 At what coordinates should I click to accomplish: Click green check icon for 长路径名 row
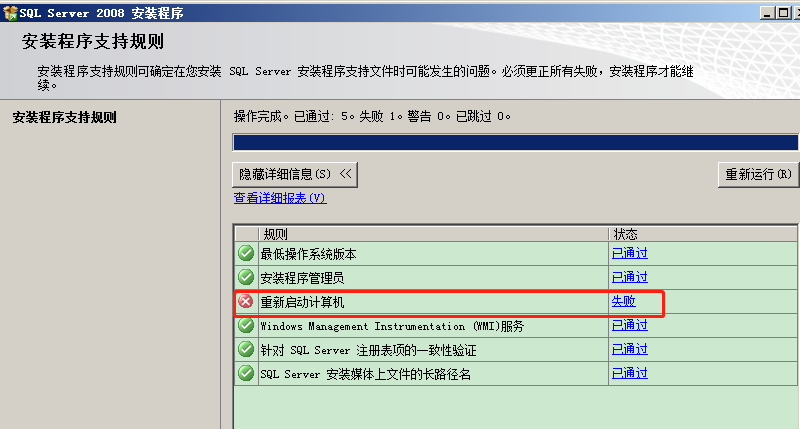click(x=246, y=373)
